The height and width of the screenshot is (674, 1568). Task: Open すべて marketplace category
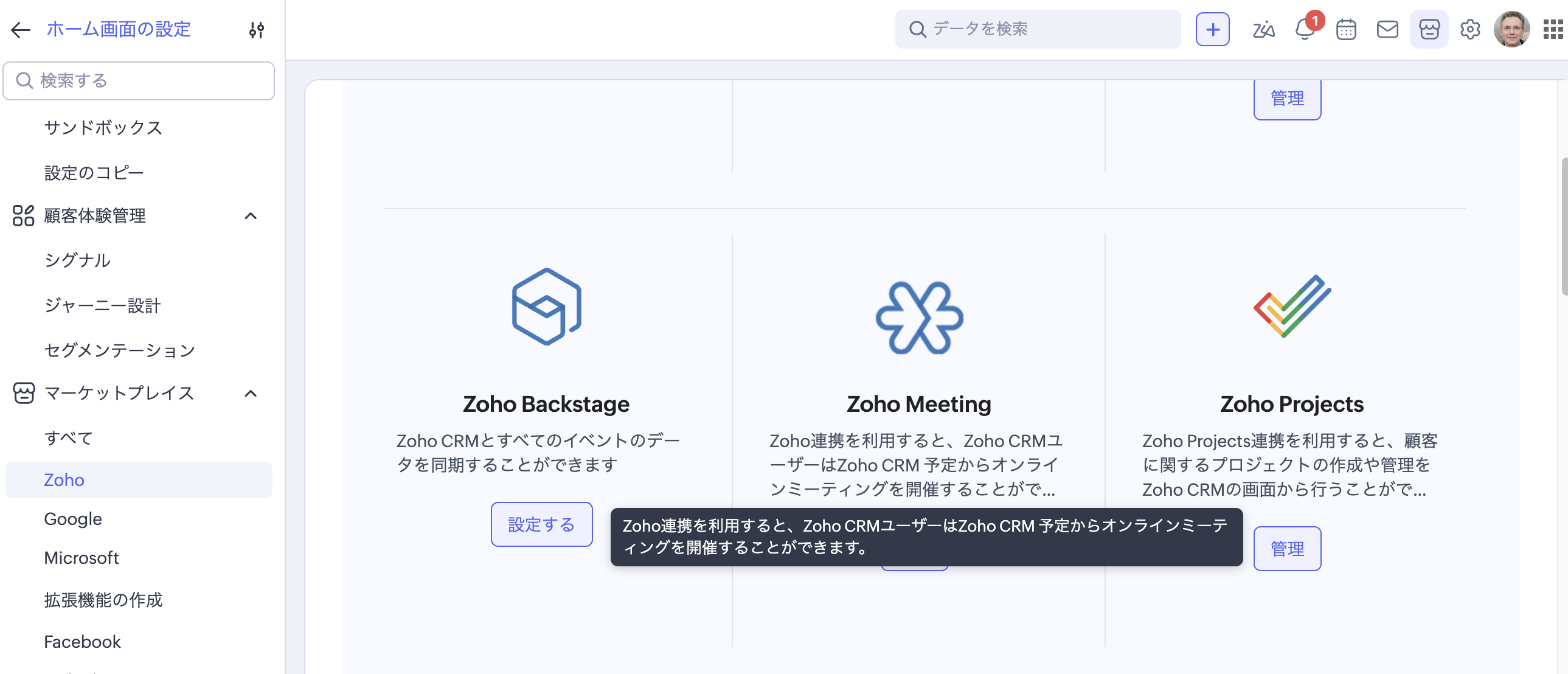(69, 438)
